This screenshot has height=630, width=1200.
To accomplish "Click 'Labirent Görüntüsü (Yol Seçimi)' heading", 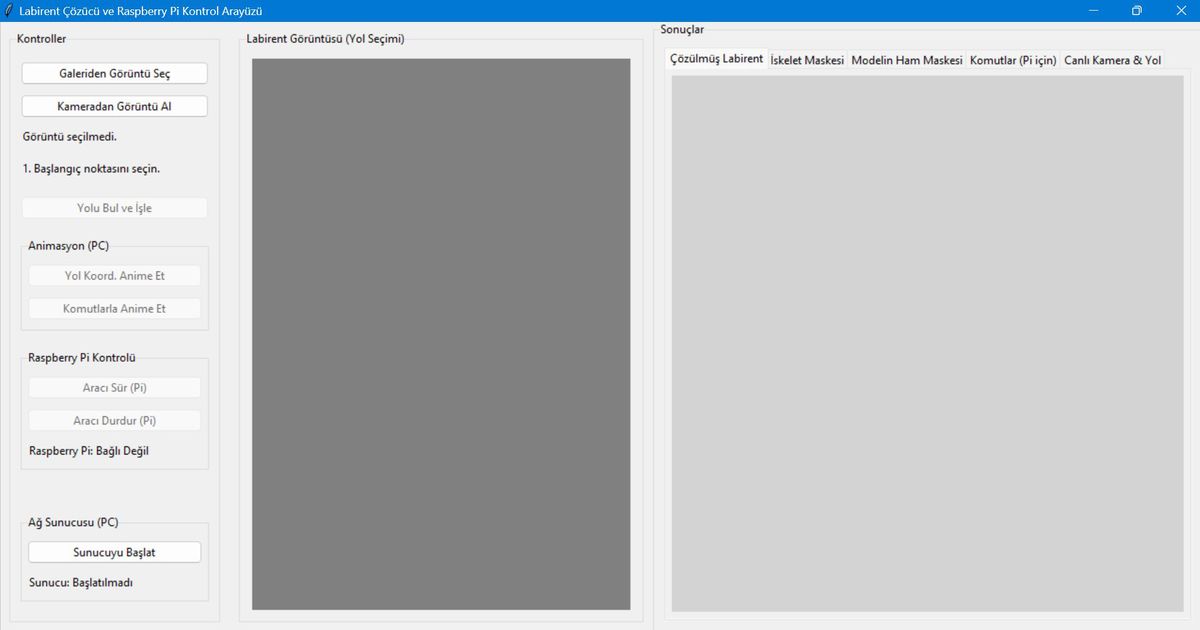I will (326, 39).
